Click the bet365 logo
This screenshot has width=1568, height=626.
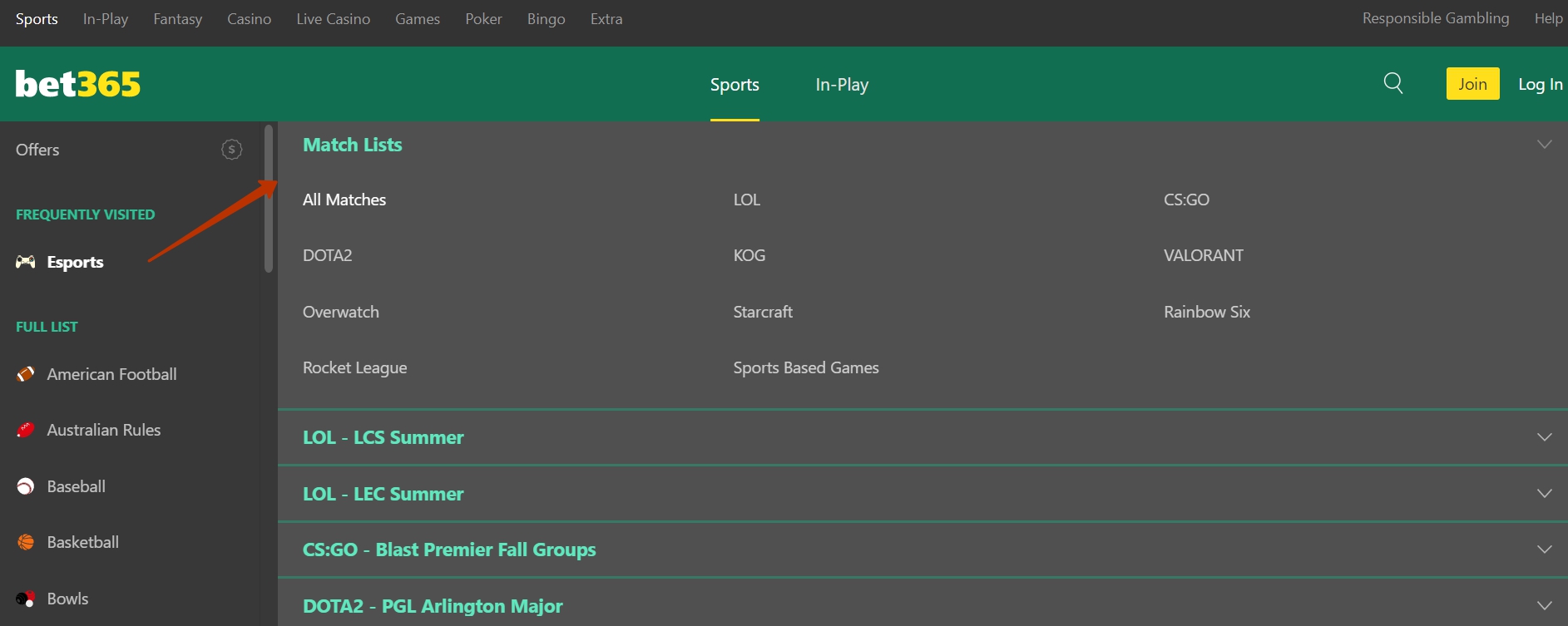78,84
